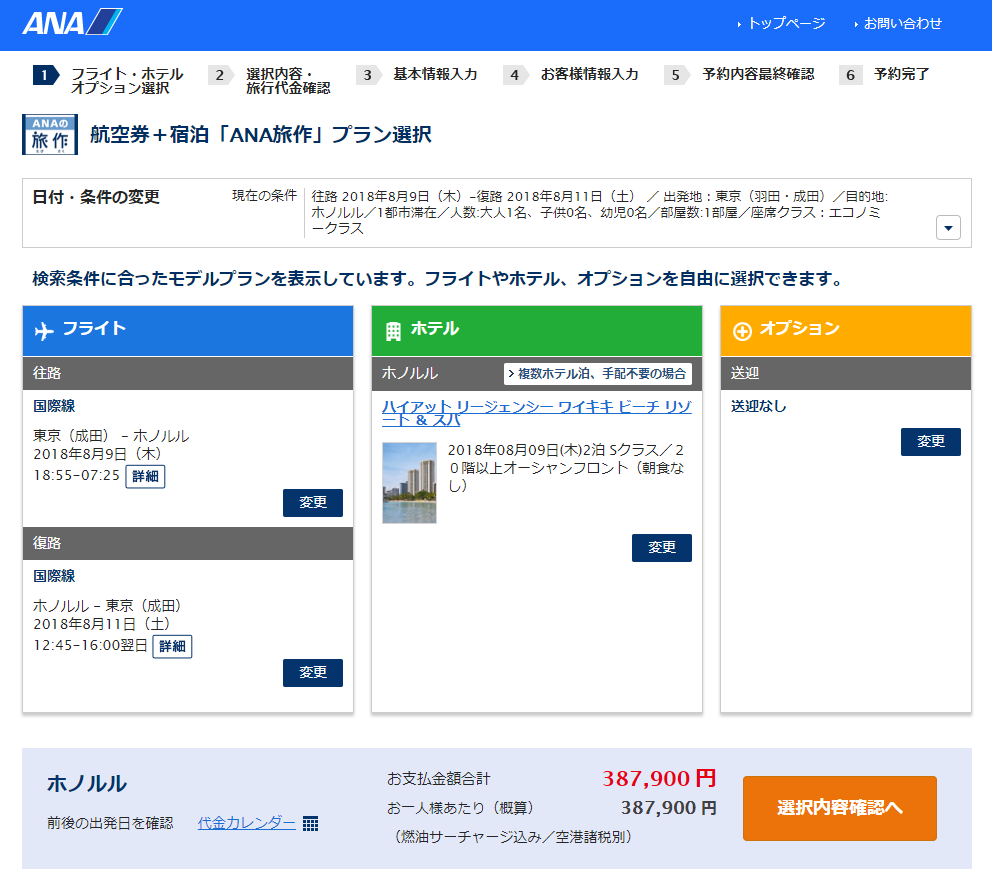Click the hotel thumbnail photo
Viewport: 992px width, 882px height.
[409, 483]
